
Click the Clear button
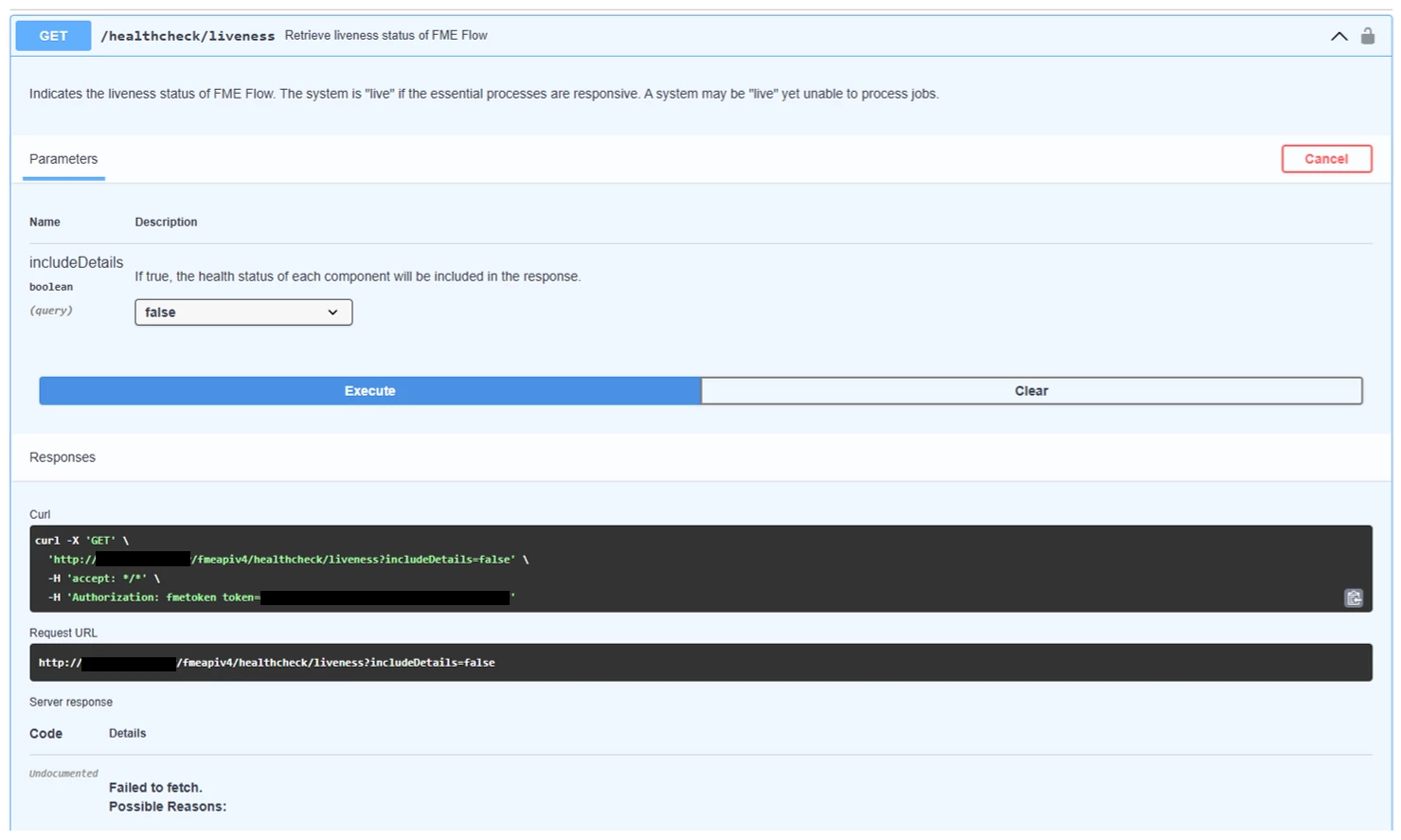click(1032, 391)
